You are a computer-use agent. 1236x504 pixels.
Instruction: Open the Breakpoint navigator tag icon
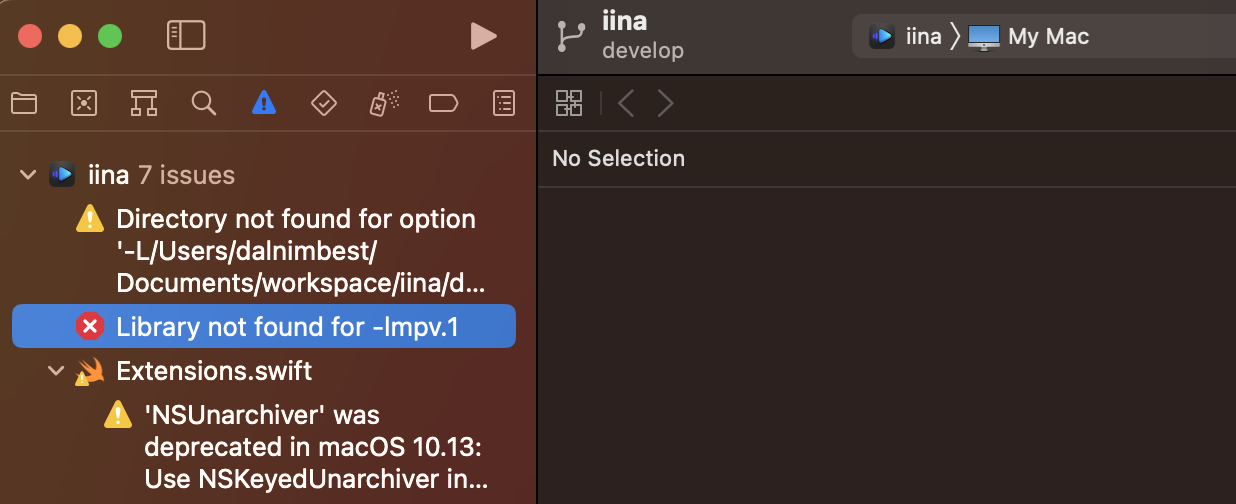[443, 102]
